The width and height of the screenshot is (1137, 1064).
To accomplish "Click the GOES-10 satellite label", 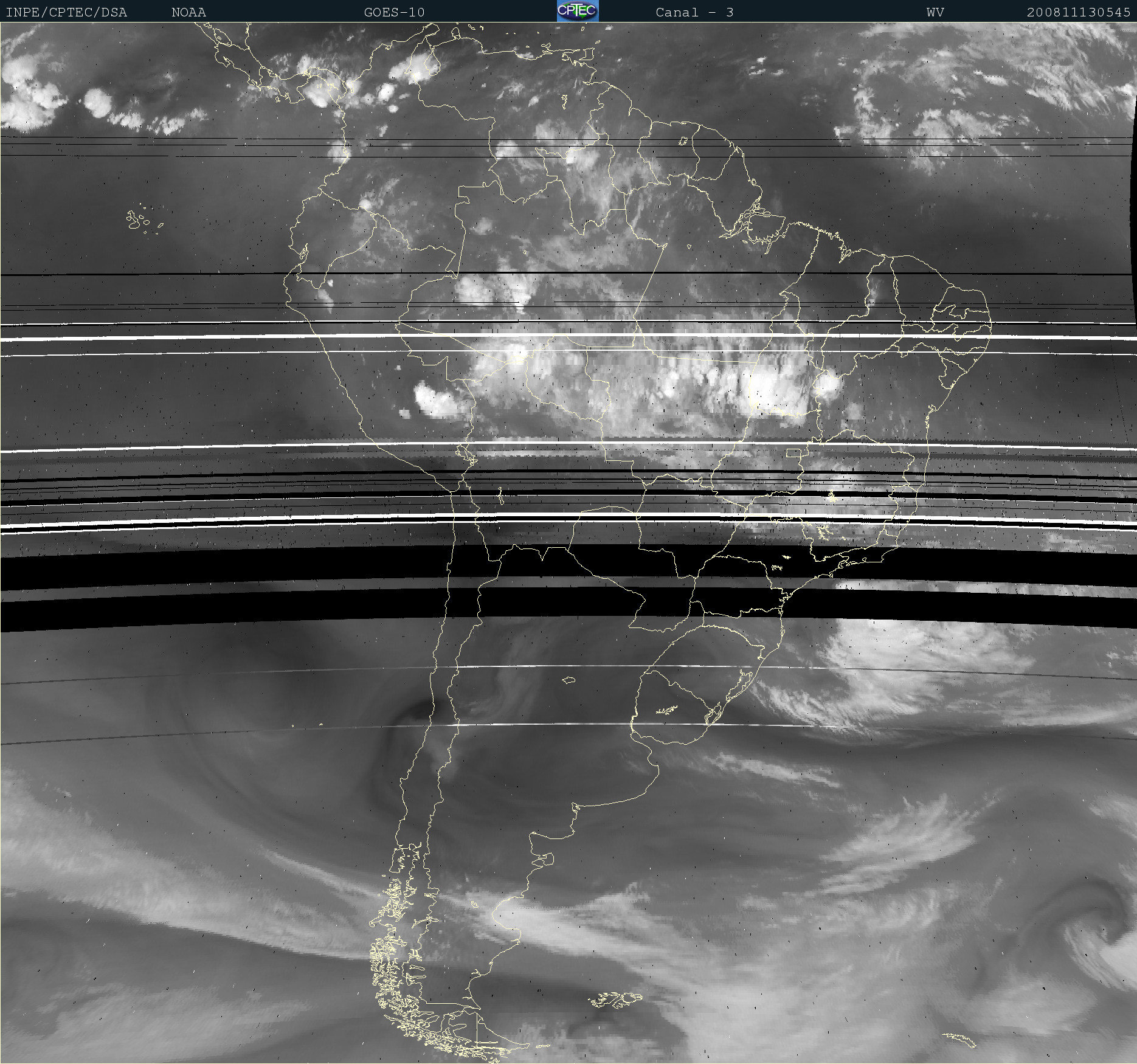I will pyautogui.click(x=394, y=12).
